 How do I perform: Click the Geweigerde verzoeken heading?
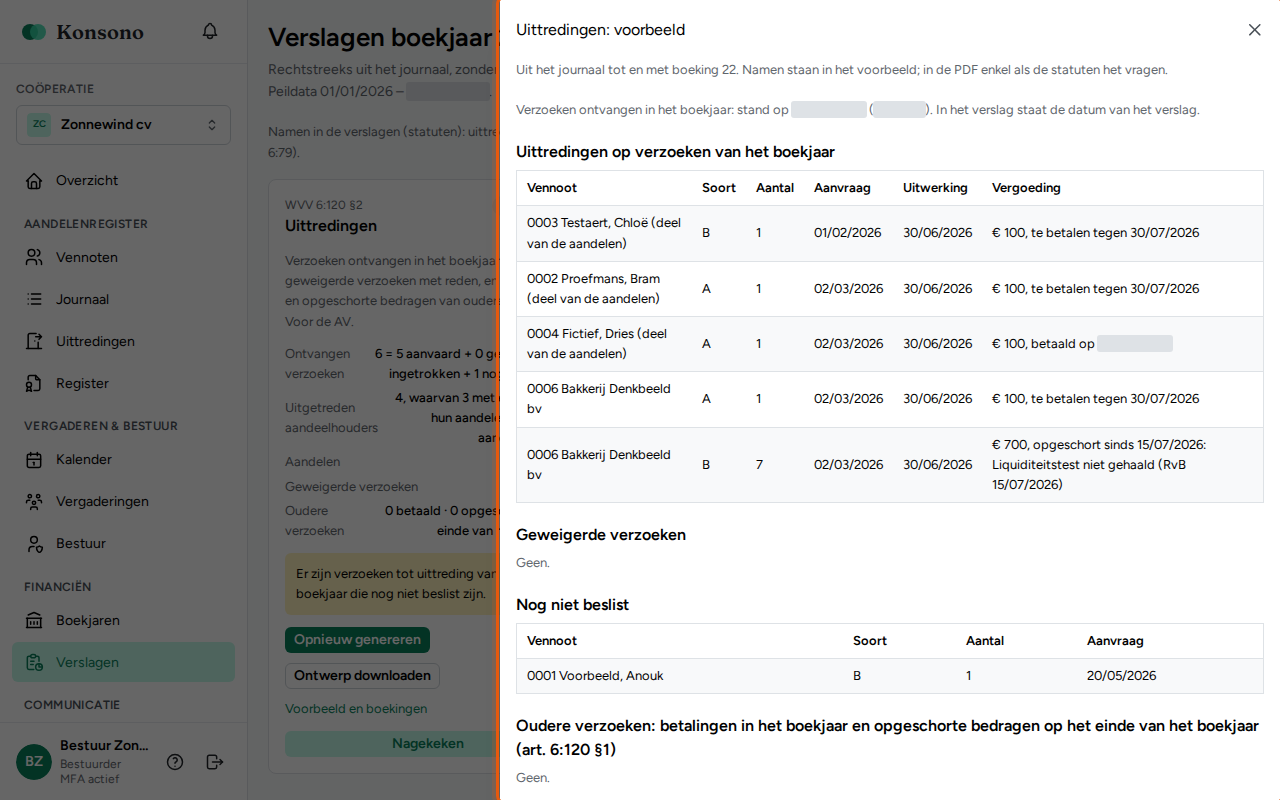(x=601, y=535)
